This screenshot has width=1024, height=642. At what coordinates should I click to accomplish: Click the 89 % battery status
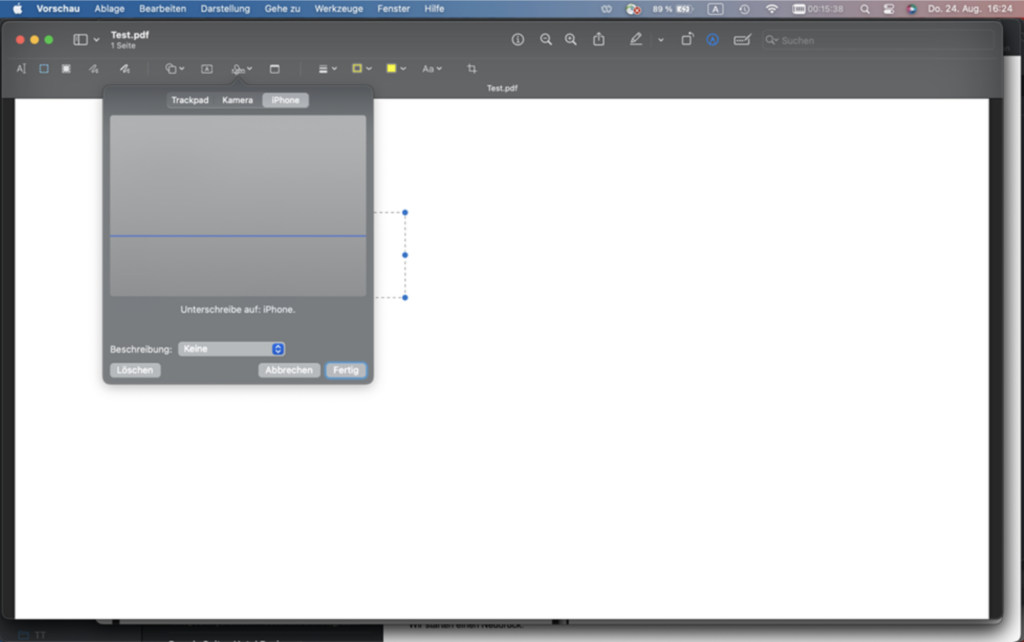[x=672, y=8]
